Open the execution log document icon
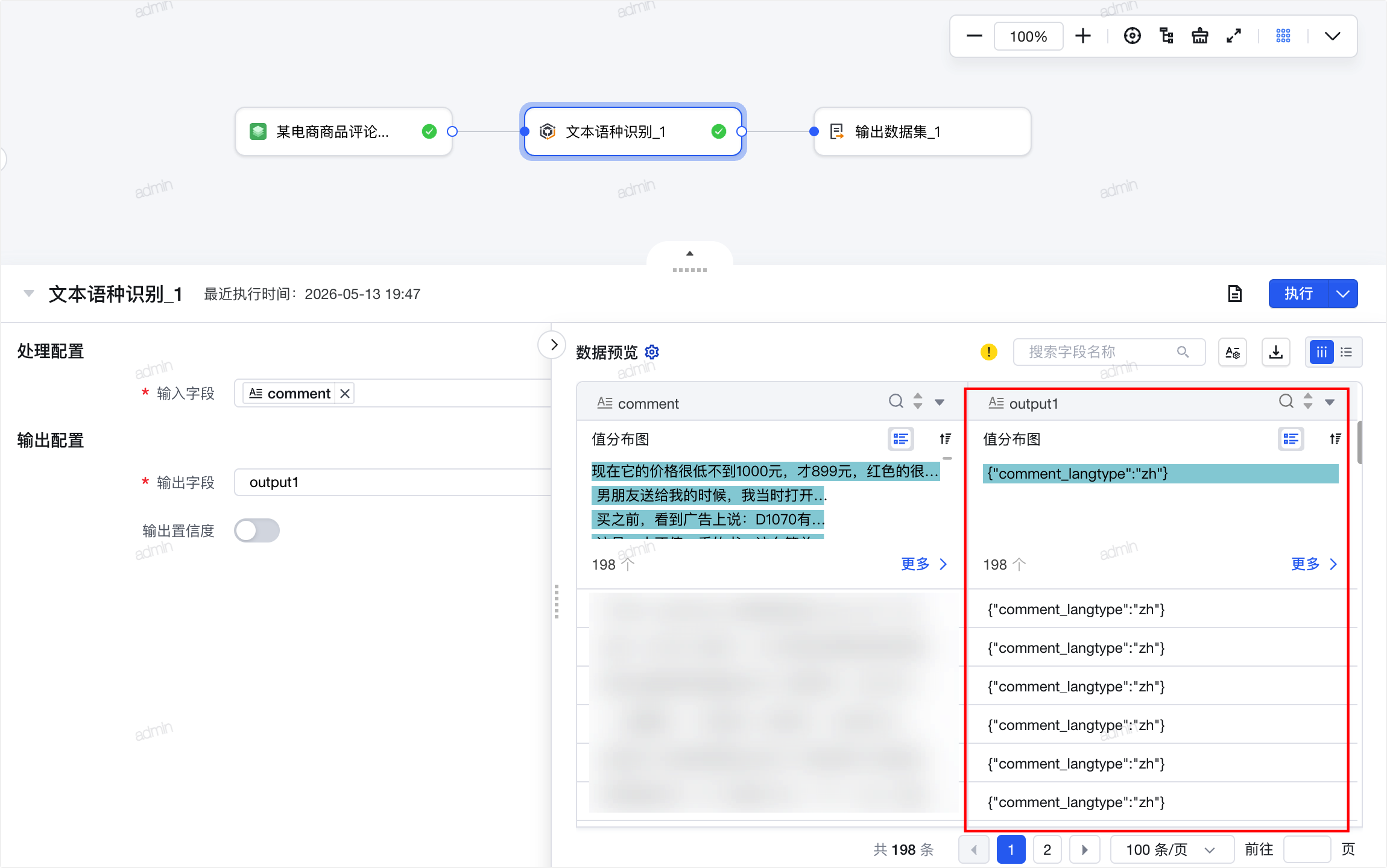Image resolution: width=1387 pixels, height=868 pixels. click(x=1235, y=294)
